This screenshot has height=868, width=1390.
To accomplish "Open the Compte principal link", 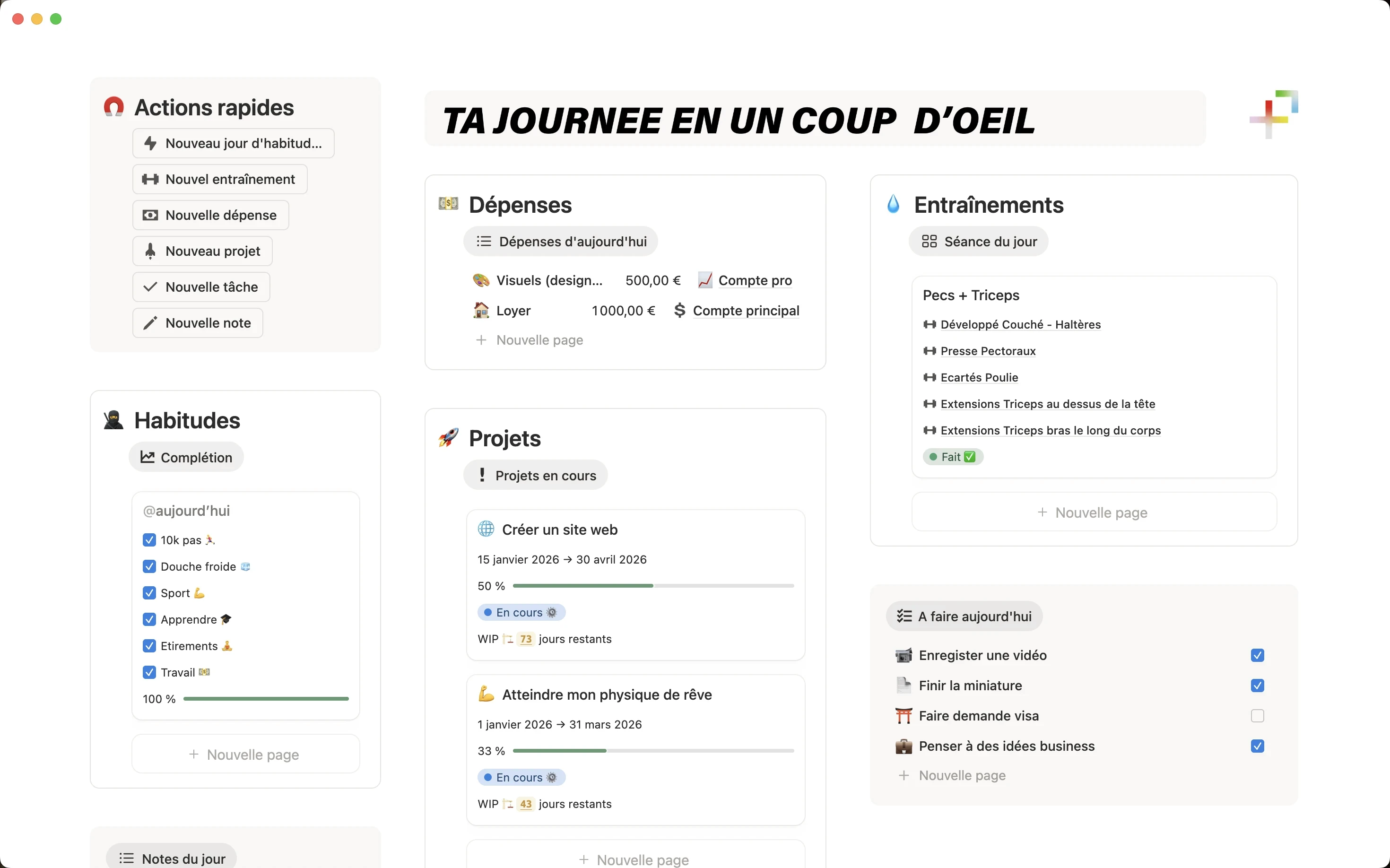I will click(746, 311).
